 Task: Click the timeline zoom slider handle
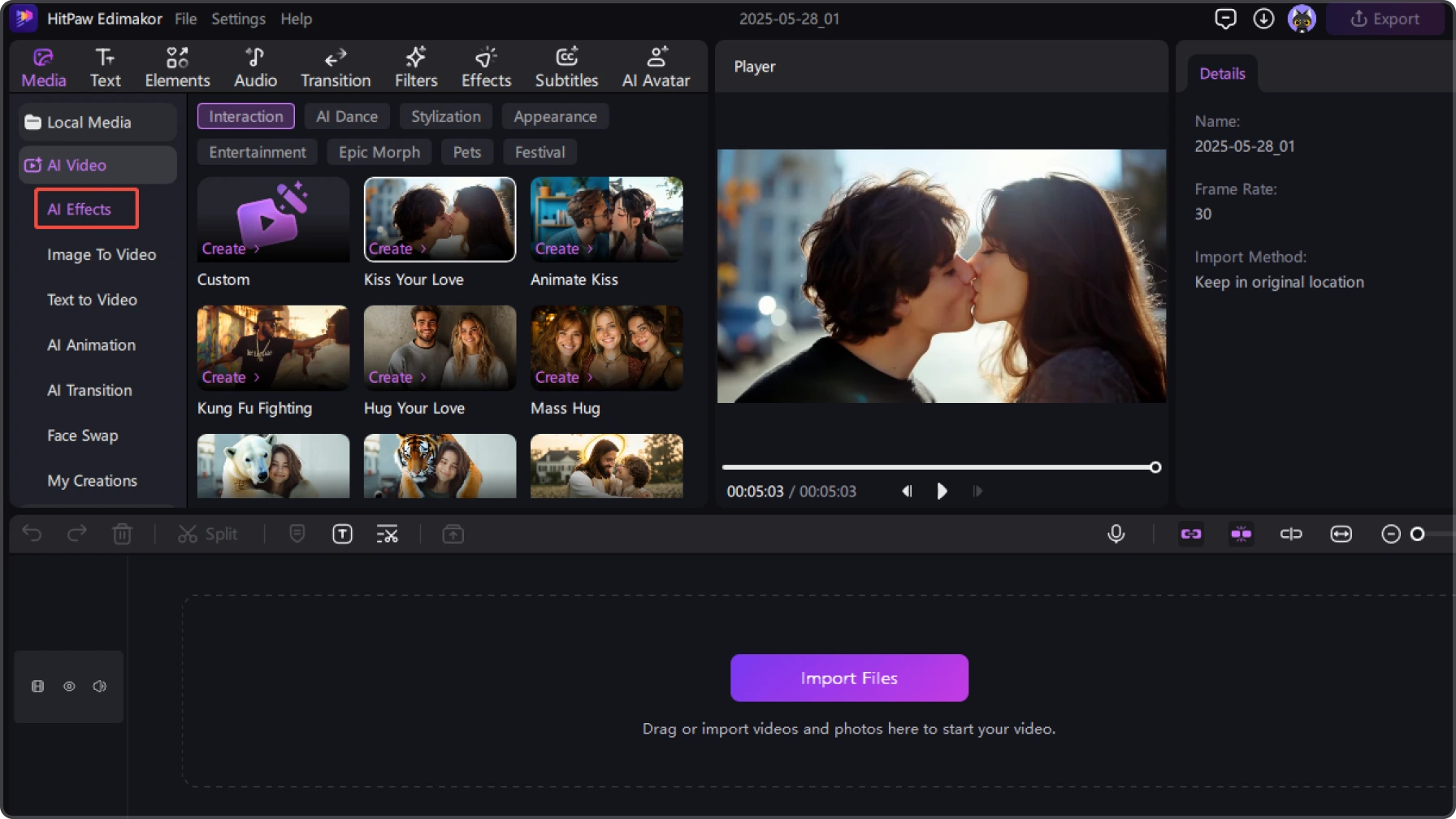click(x=1417, y=534)
